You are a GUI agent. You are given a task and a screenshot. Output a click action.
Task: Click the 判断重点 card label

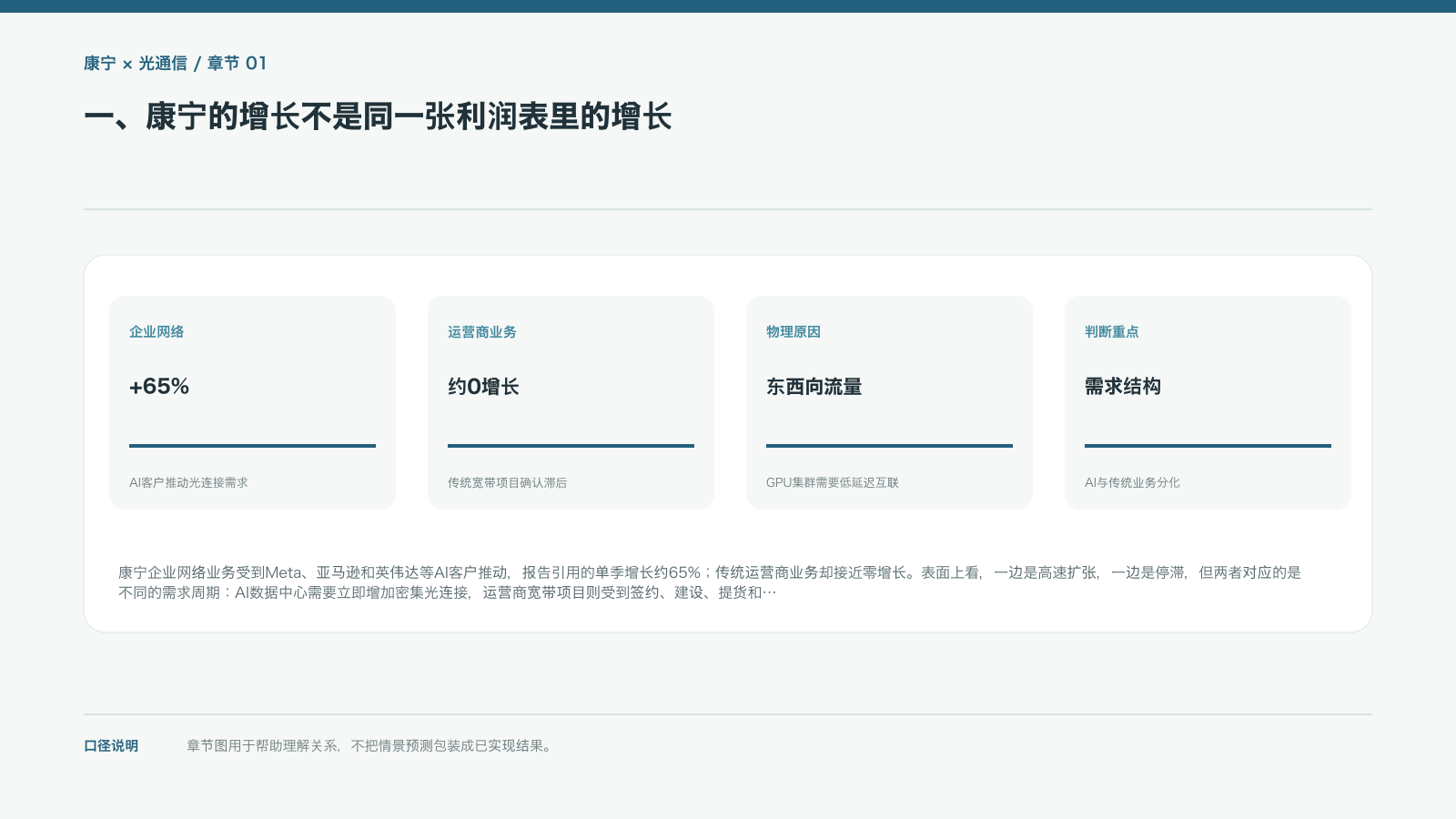tap(1112, 331)
